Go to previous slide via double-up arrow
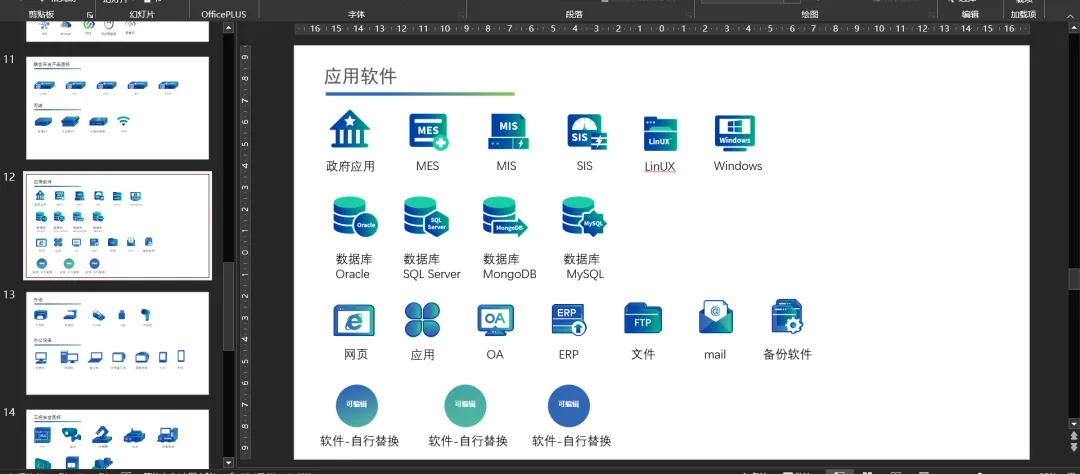The image size is (1080, 474). tap(1074, 435)
